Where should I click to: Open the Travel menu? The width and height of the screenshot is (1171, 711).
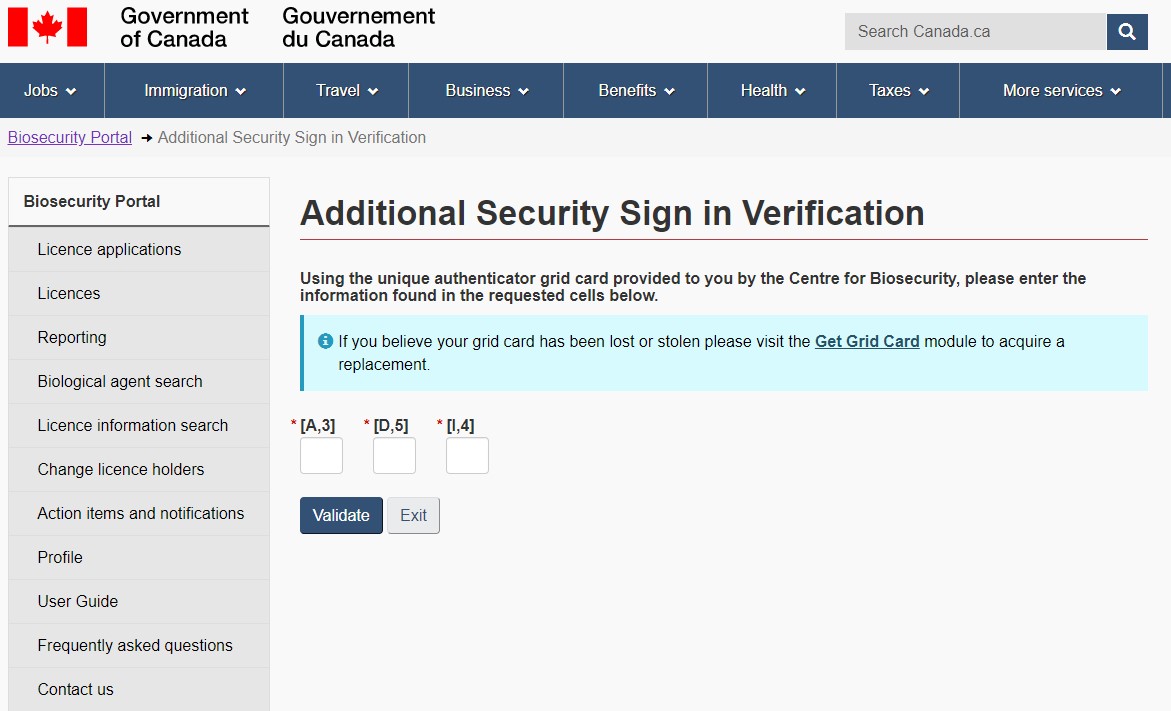tap(346, 91)
